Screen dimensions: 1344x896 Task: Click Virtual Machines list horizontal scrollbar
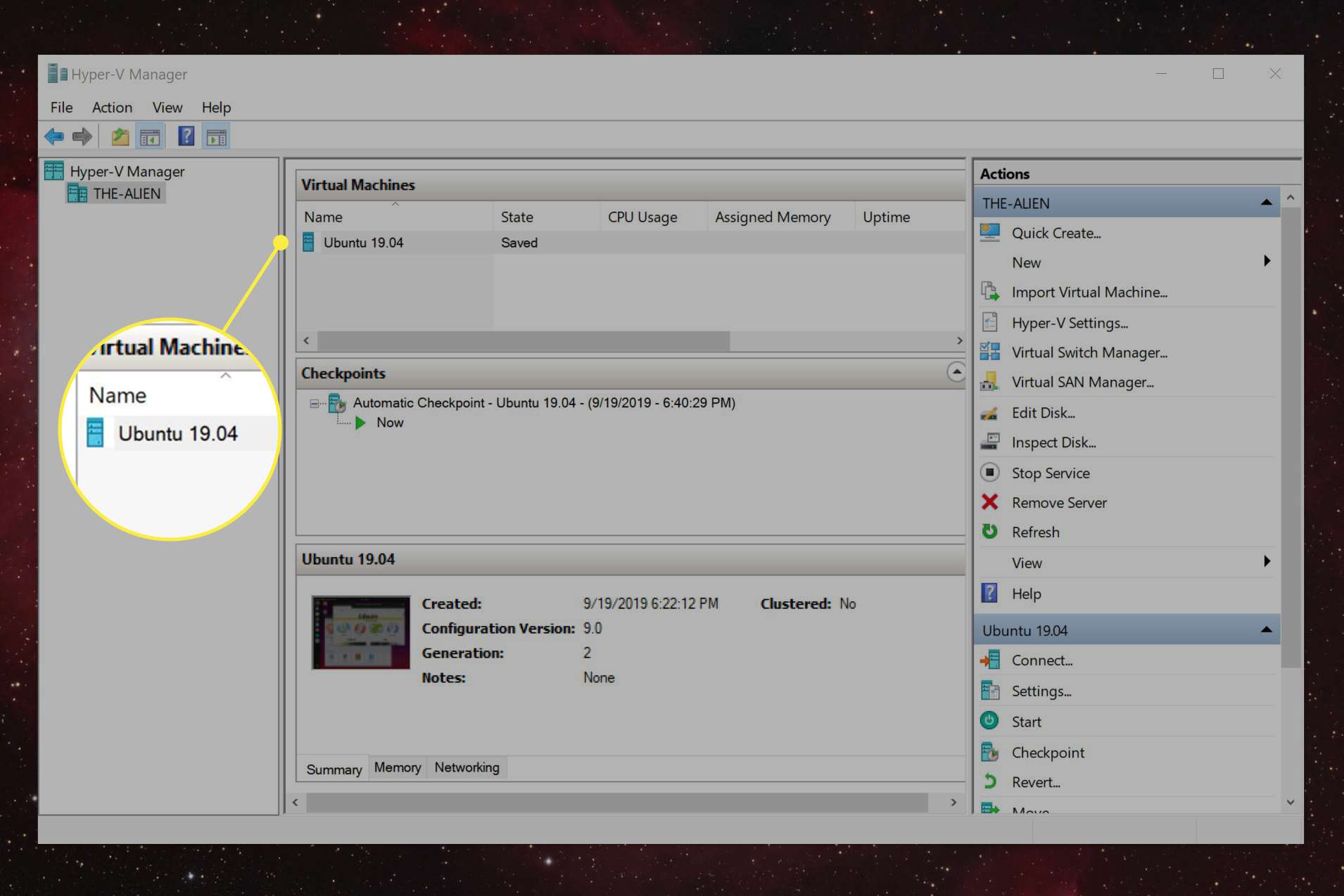coord(524,340)
